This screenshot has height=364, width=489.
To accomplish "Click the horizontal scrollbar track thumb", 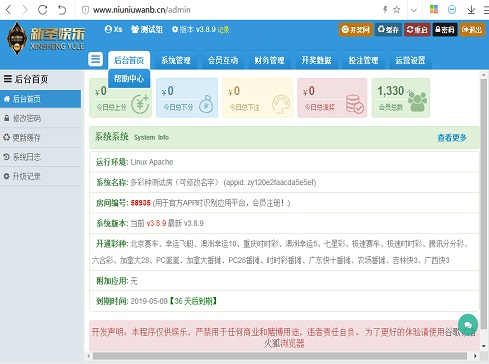I will (x=280, y=356).
